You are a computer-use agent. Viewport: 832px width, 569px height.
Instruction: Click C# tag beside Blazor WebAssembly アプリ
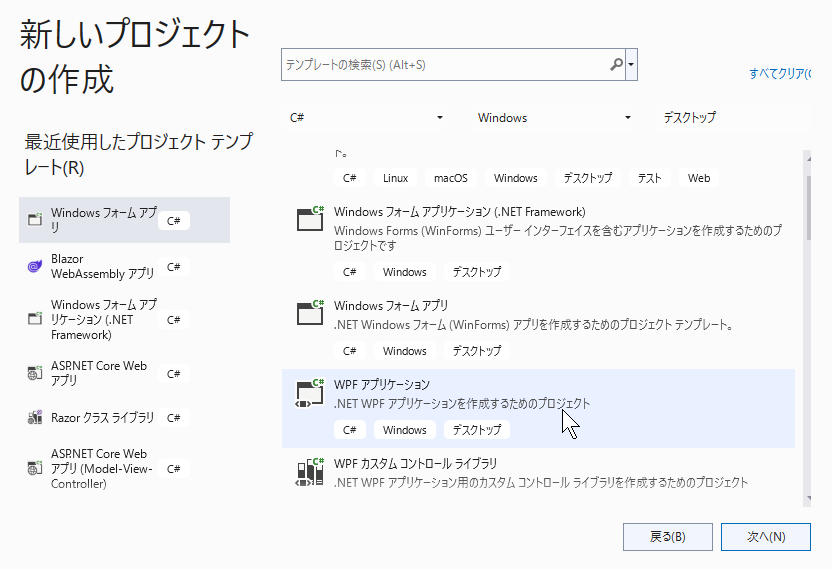[174, 267]
